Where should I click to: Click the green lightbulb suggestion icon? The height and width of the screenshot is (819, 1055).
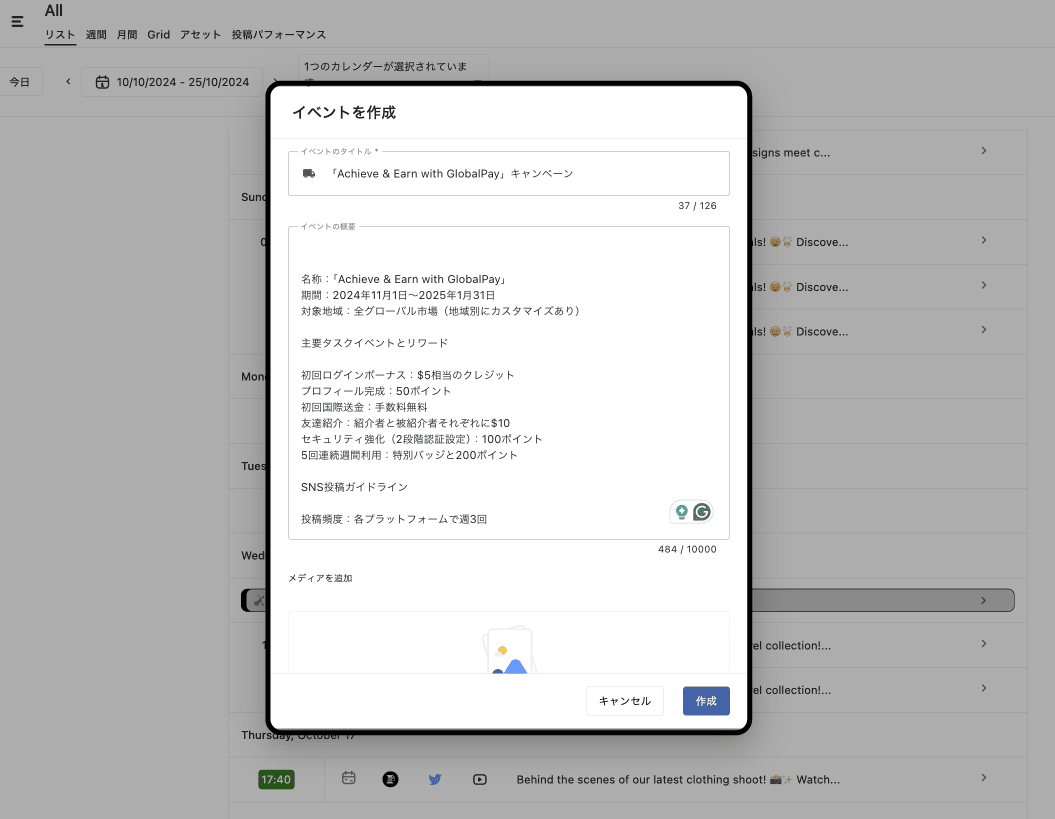click(x=681, y=511)
